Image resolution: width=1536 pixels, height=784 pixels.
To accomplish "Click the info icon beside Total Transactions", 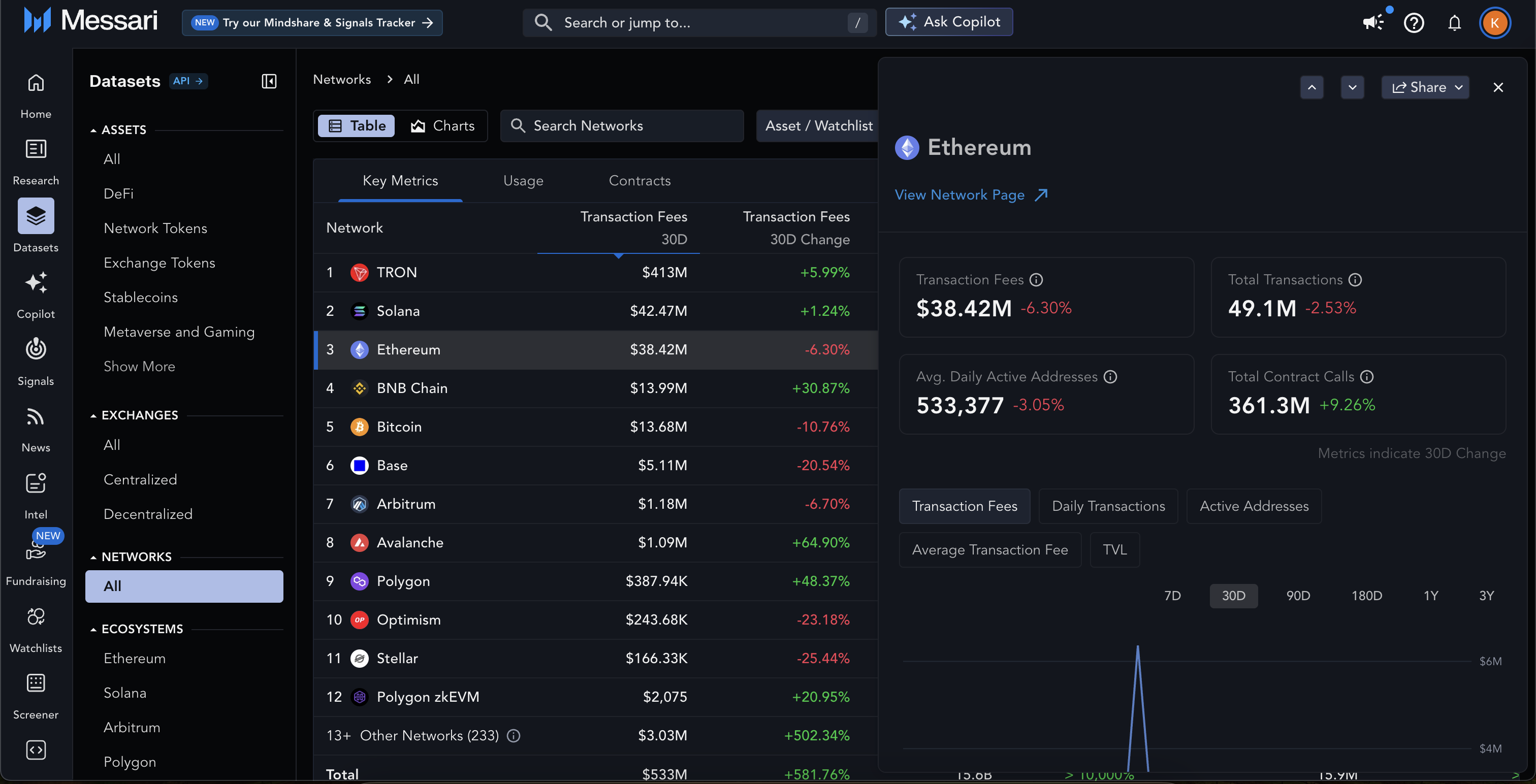I will click(1355, 280).
